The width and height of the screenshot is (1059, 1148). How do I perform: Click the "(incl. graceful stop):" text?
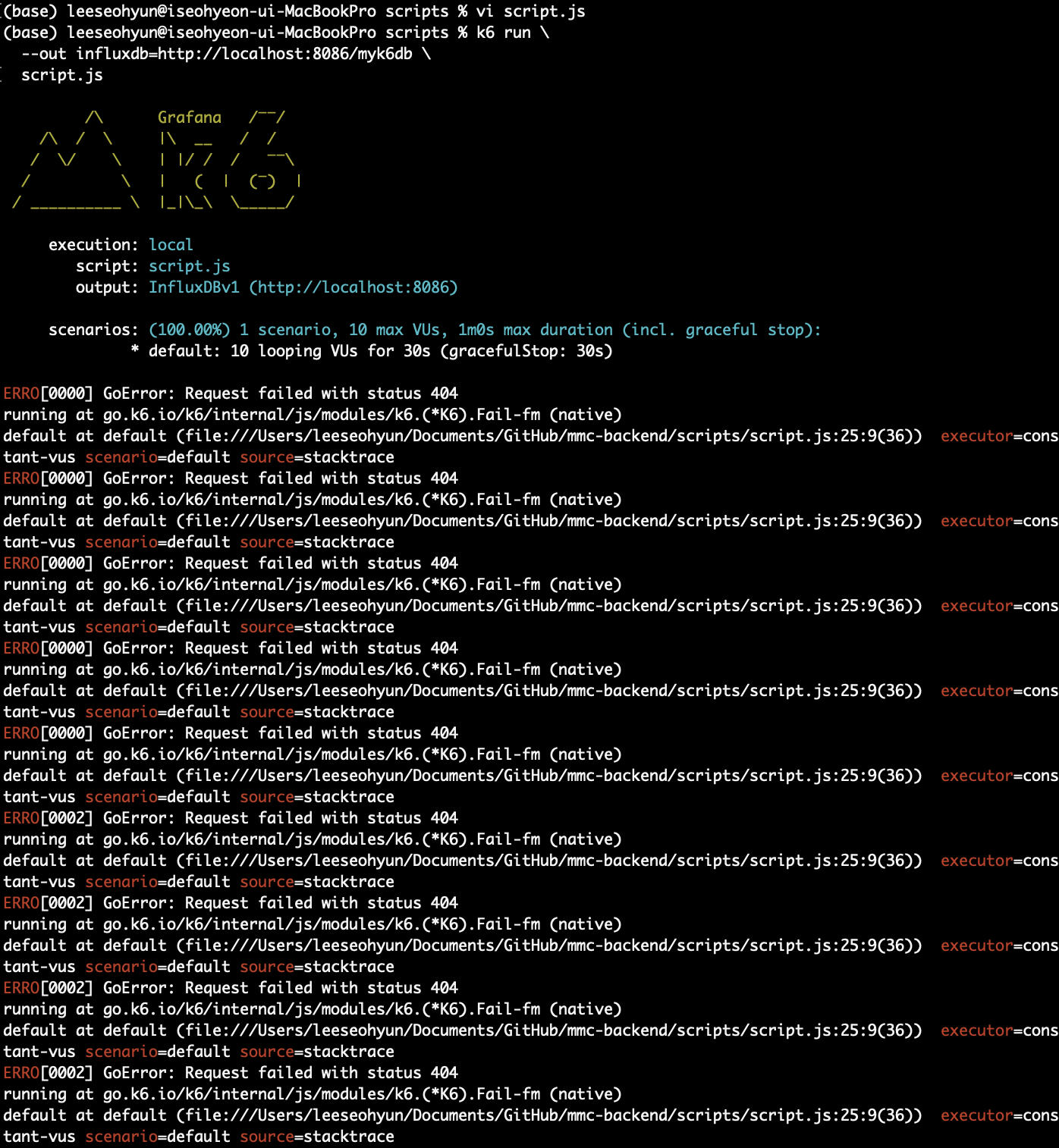(721, 330)
